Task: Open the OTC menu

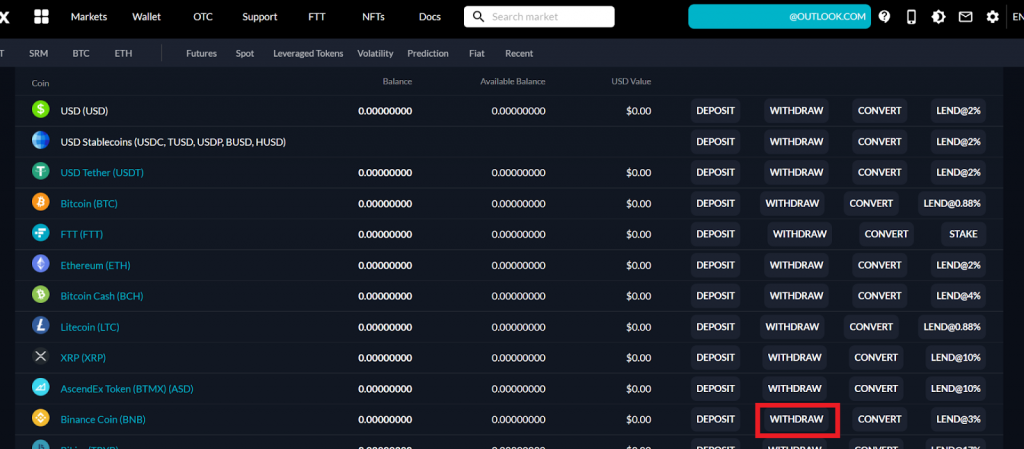Action: [x=203, y=17]
